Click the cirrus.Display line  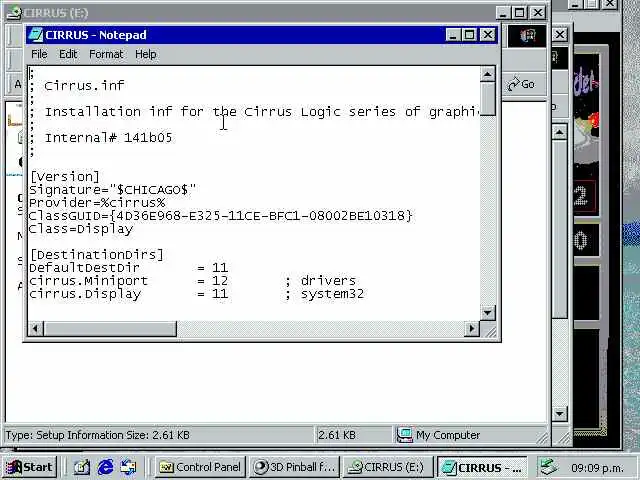point(196,294)
